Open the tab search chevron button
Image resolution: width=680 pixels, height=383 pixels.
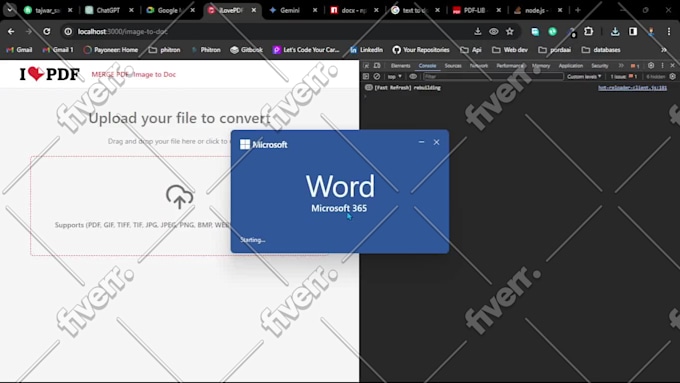pos(10,9)
